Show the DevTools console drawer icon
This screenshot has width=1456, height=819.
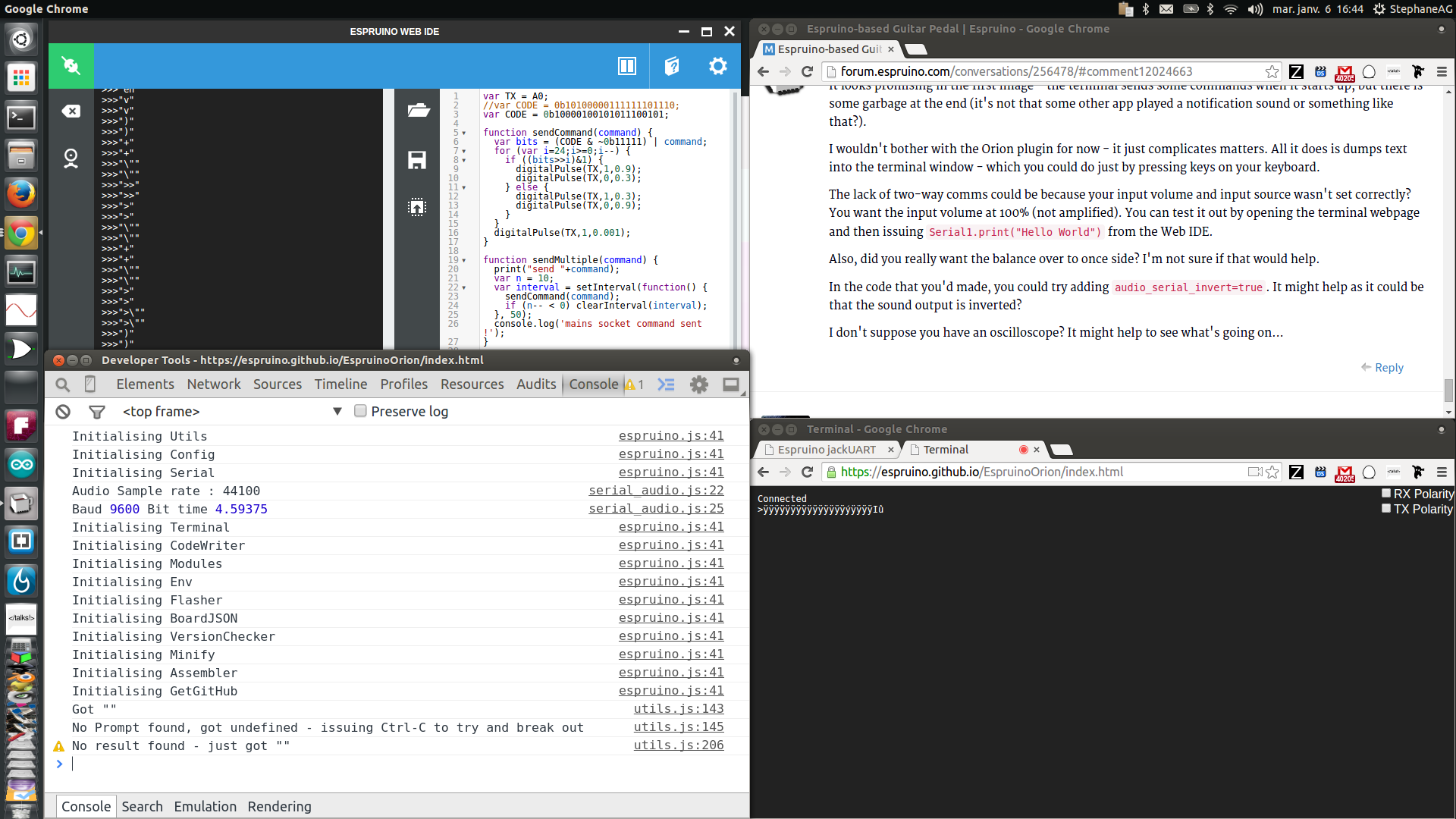[666, 384]
